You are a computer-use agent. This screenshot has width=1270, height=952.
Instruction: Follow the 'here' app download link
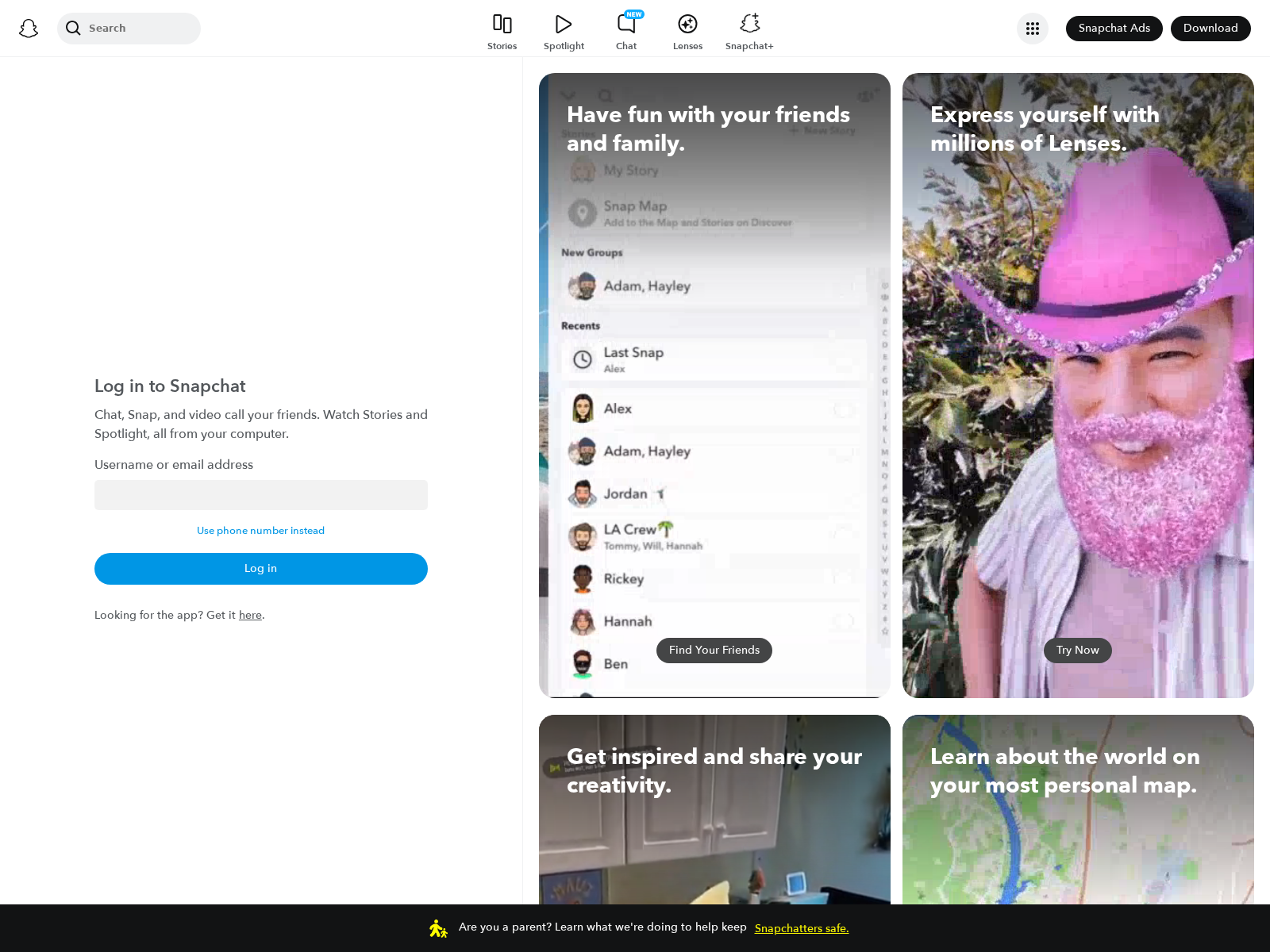pos(250,615)
